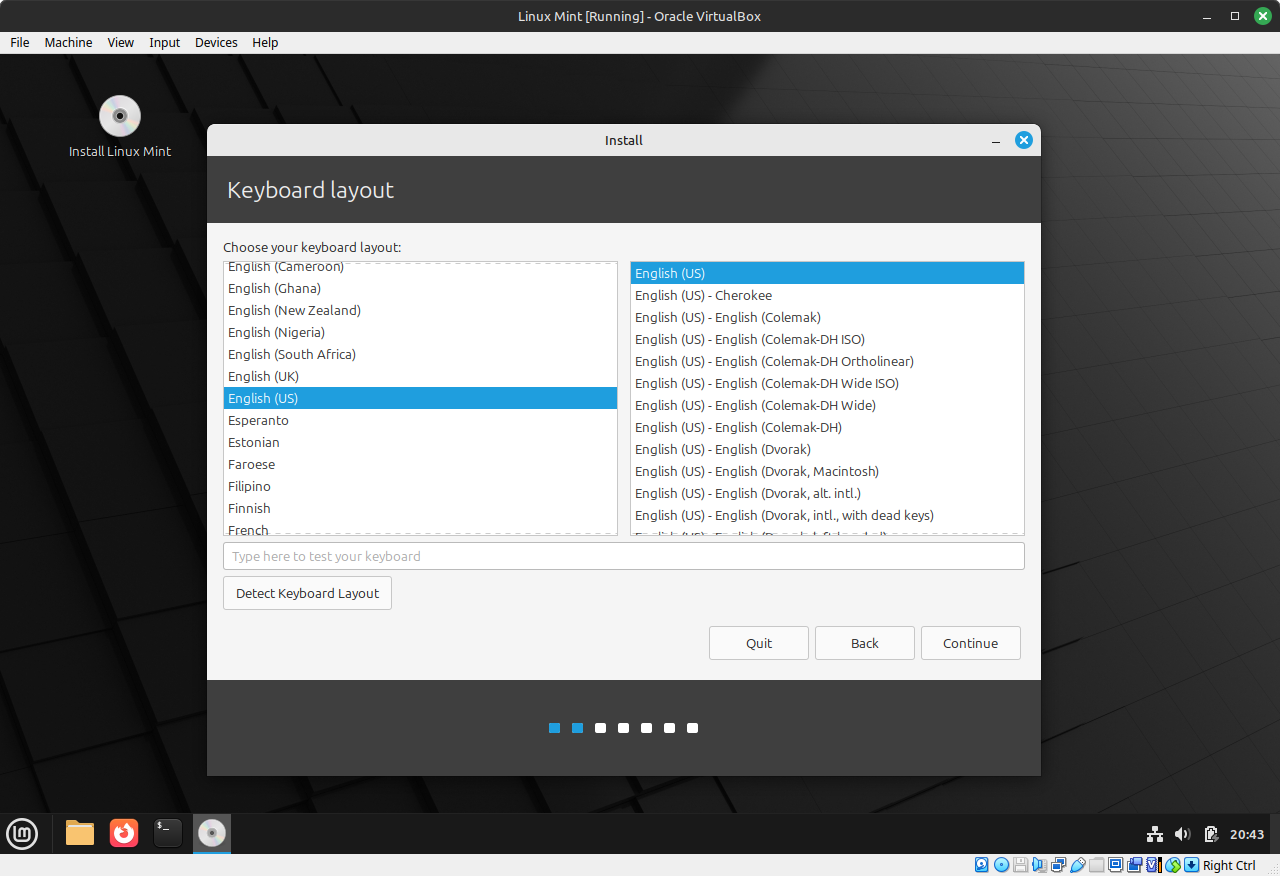The width and height of the screenshot is (1280, 876).
Task: Open the sound volume tray icon
Action: point(1182,834)
